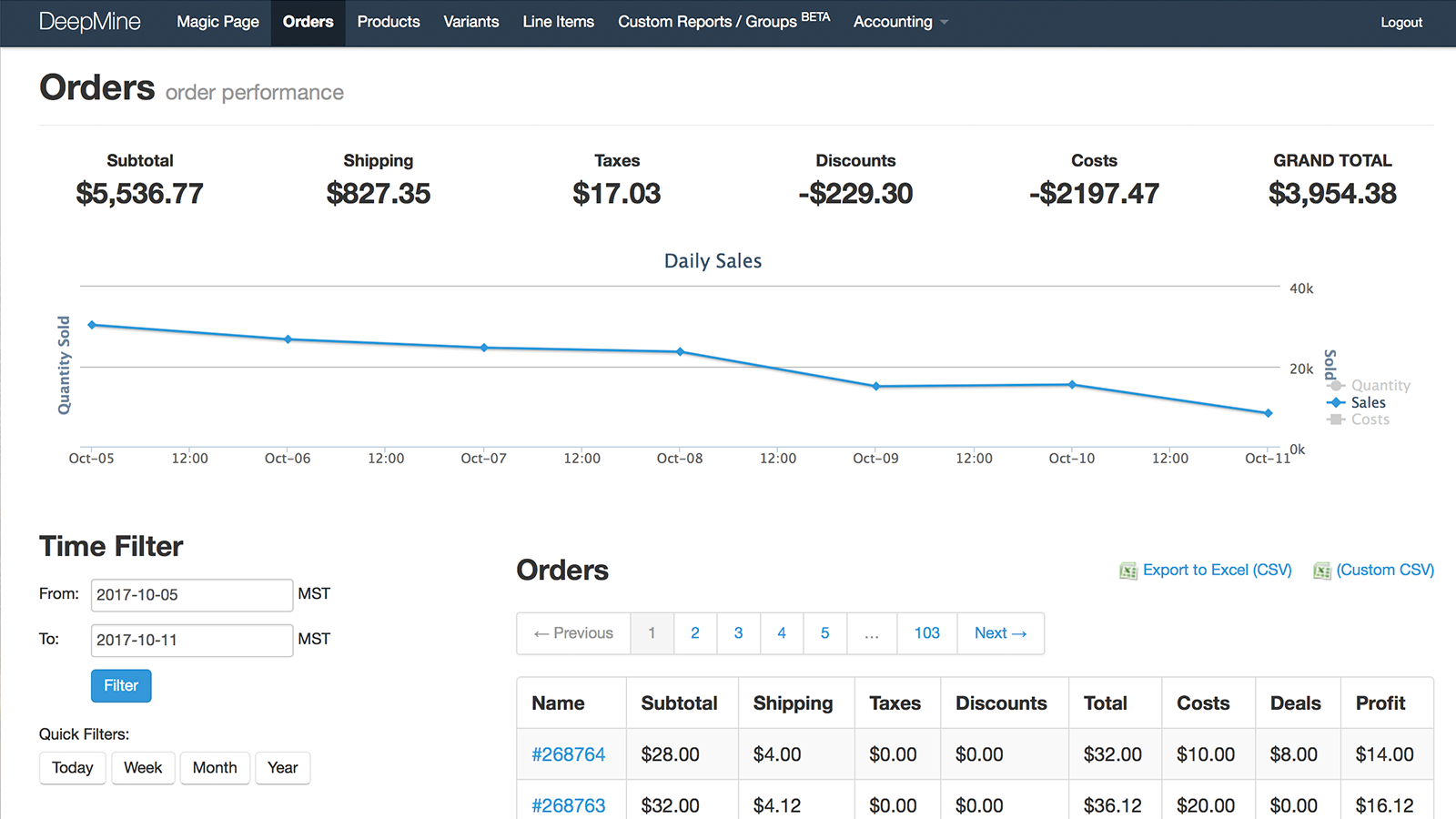Click the Sales diamond marker in chart legend
This screenshot has width=1456, height=819.
(x=1334, y=402)
